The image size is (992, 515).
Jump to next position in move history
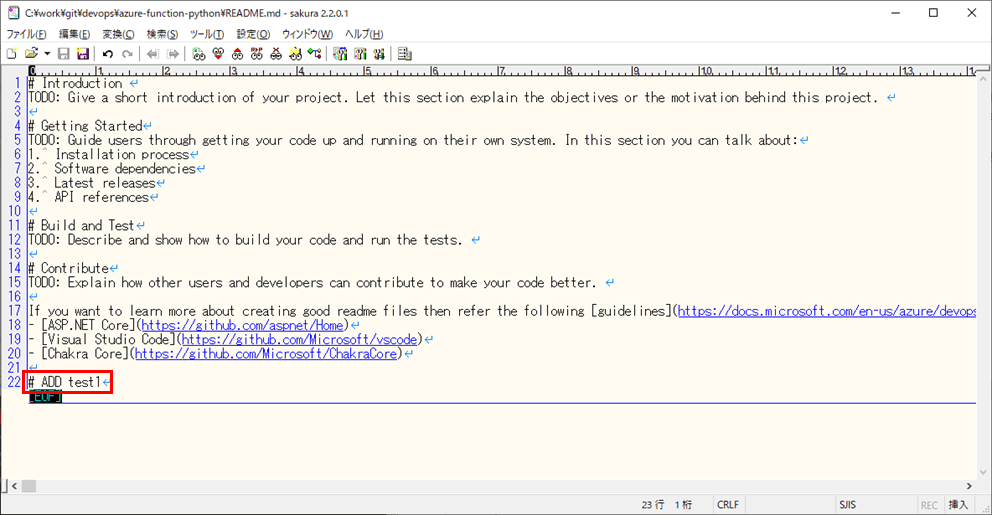pyautogui.click(x=172, y=54)
